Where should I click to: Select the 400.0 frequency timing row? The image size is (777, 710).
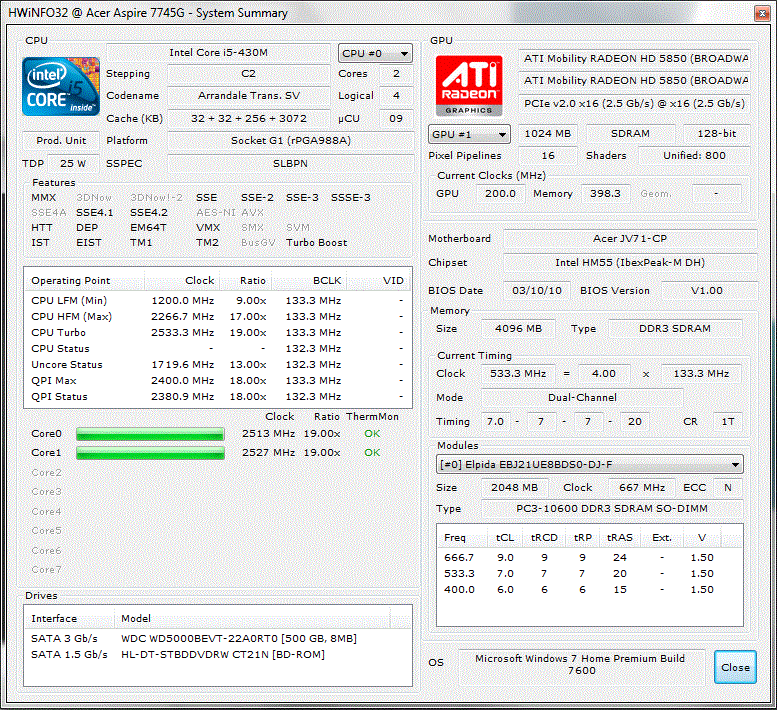590,590
